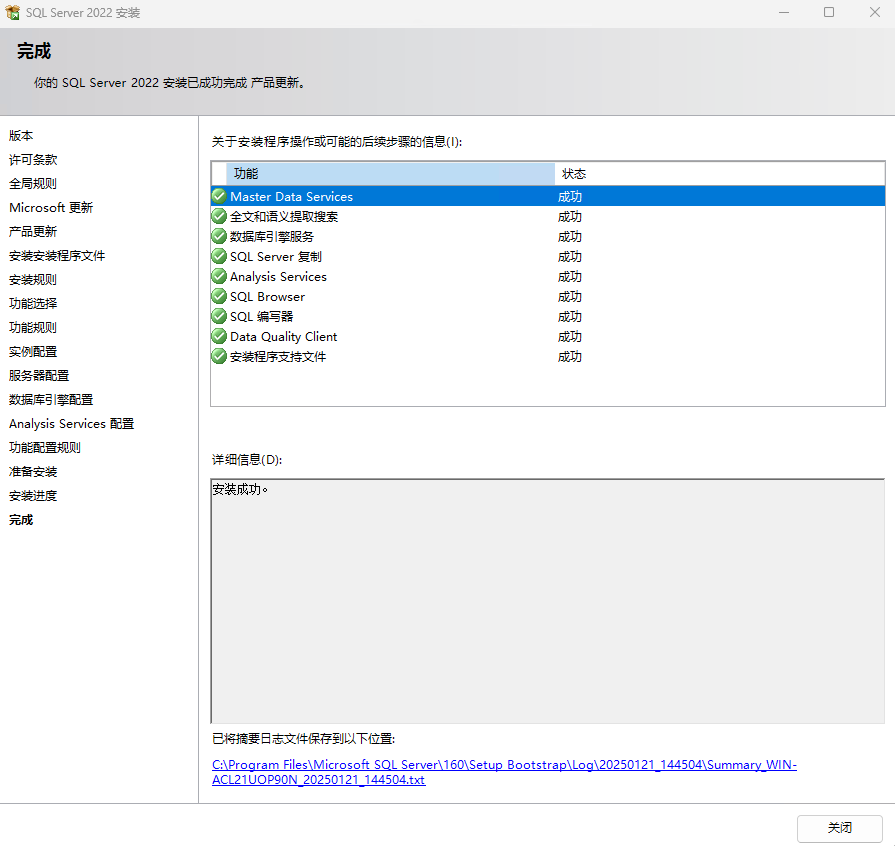Click the 功能 column header

tap(390, 174)
